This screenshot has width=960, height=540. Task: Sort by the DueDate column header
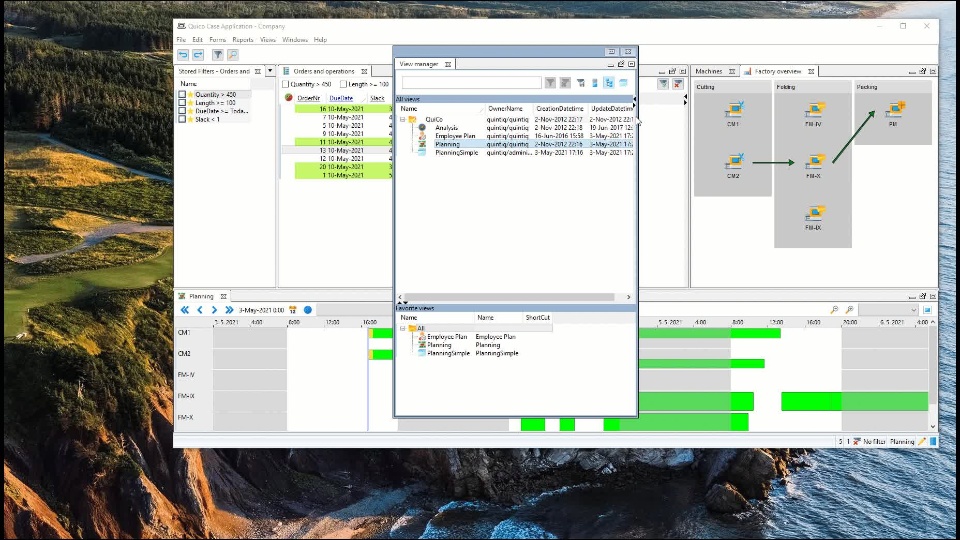click(x=341, y=98)
